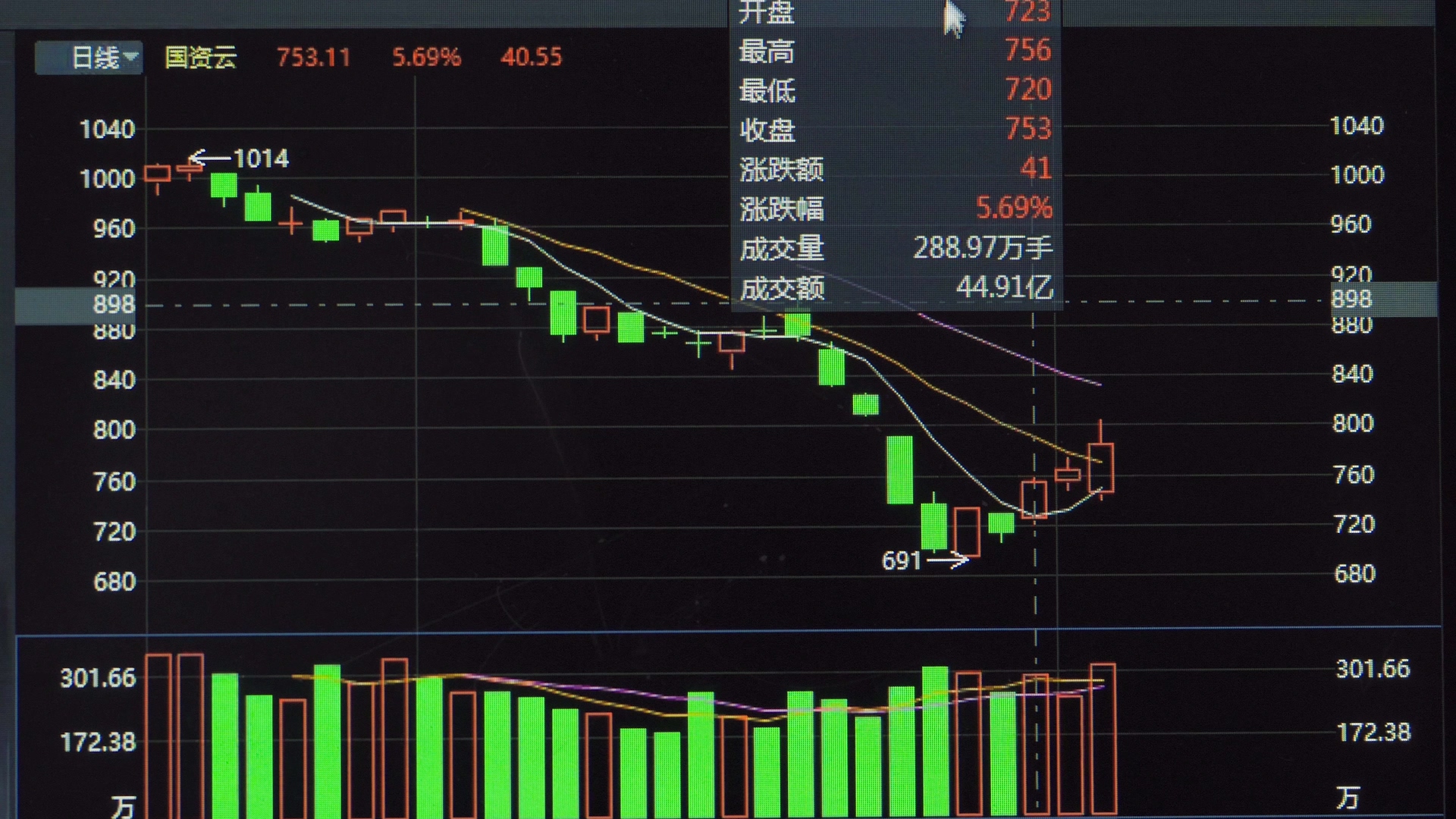
Task: Select the 753.11 price value
Action: point(313,58)
